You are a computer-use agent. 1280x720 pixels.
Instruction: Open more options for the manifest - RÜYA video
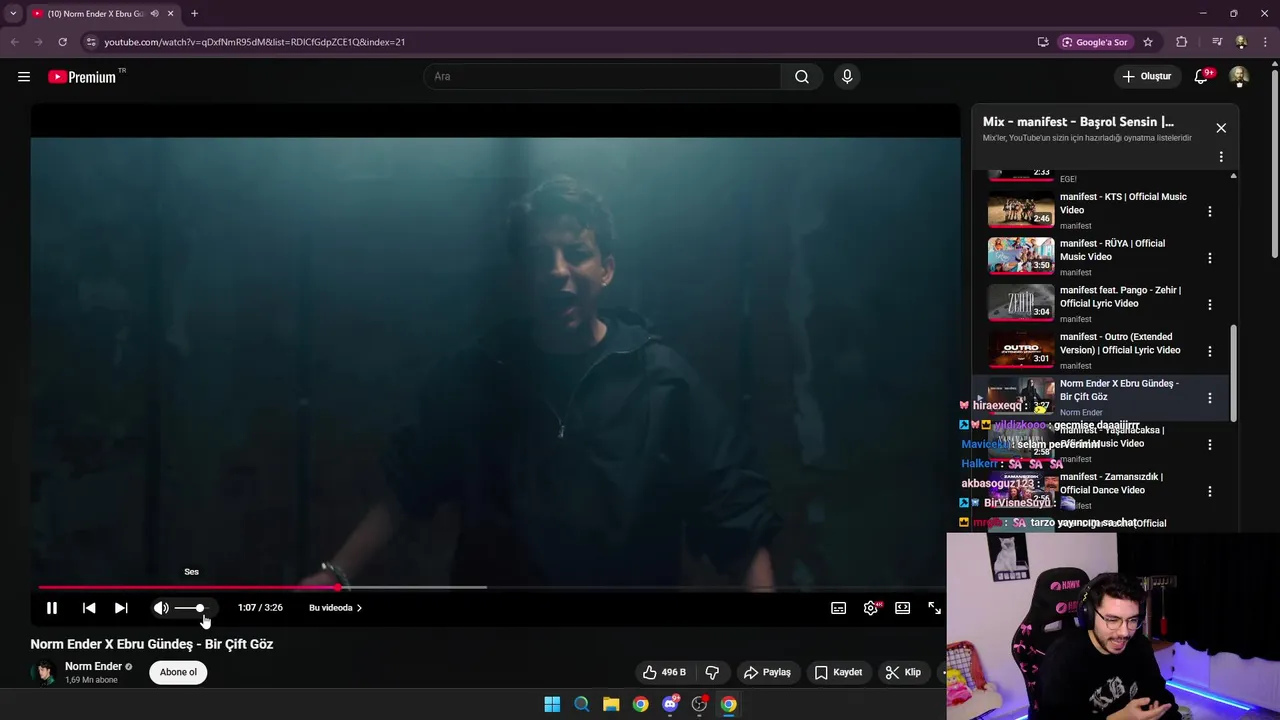coord(1210,258)
